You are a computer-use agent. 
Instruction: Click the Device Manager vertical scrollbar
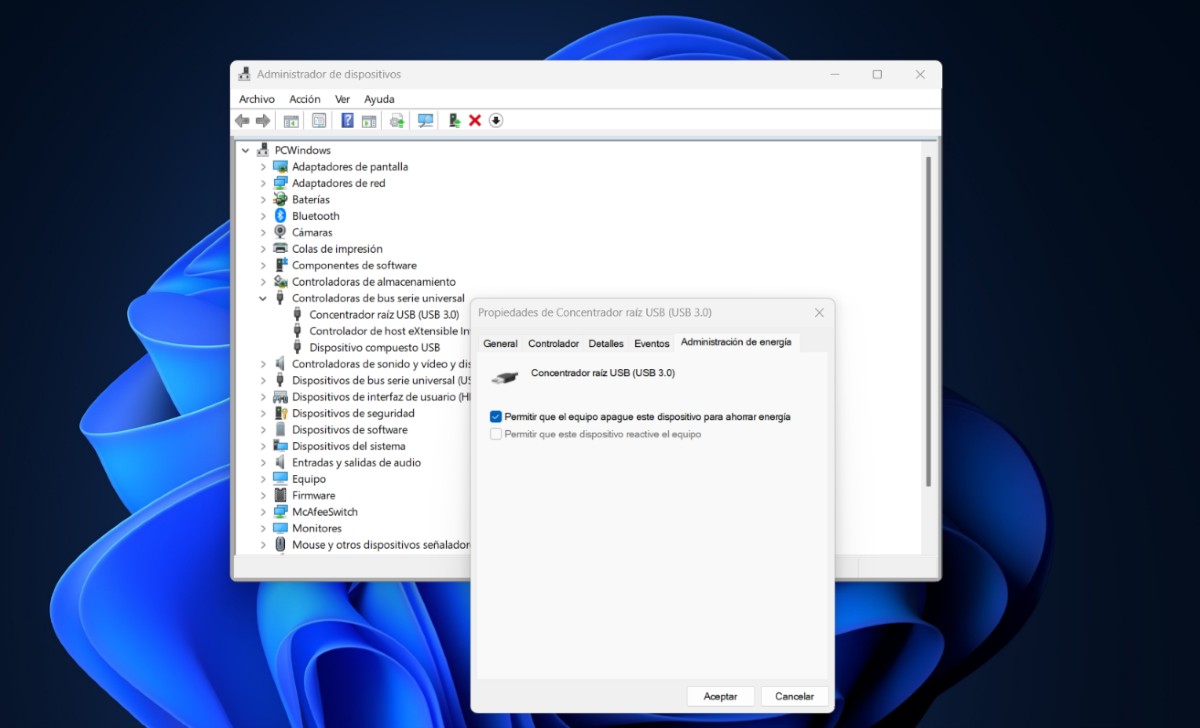928,320
